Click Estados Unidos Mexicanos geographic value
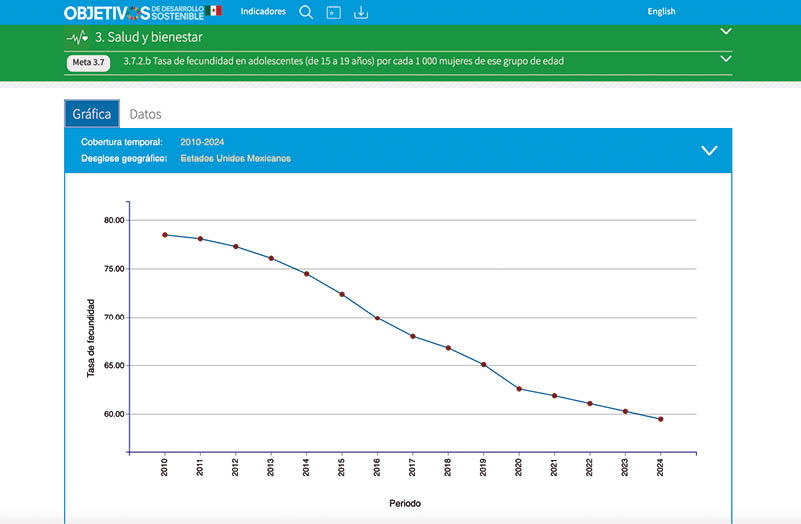 (x=235, y=158)
